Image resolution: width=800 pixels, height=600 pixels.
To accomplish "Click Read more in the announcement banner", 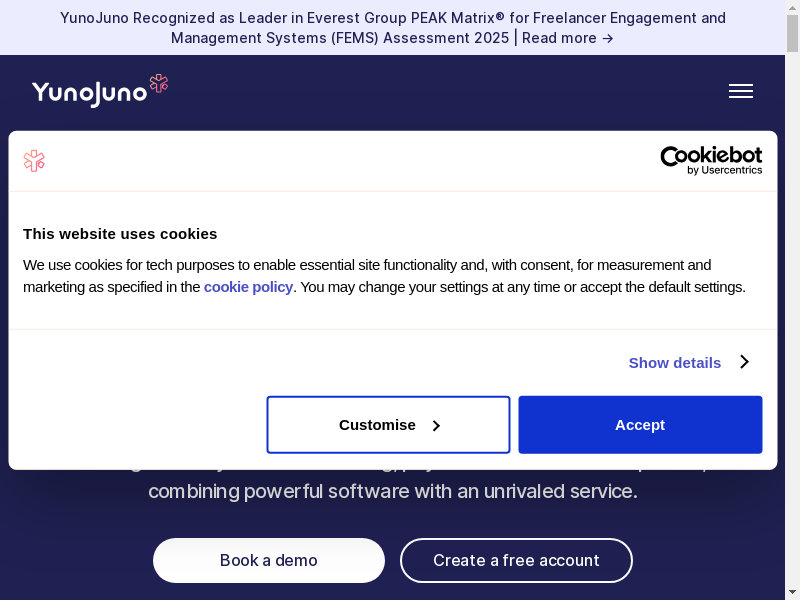I will pyautogui.click(x=558, y=38).
